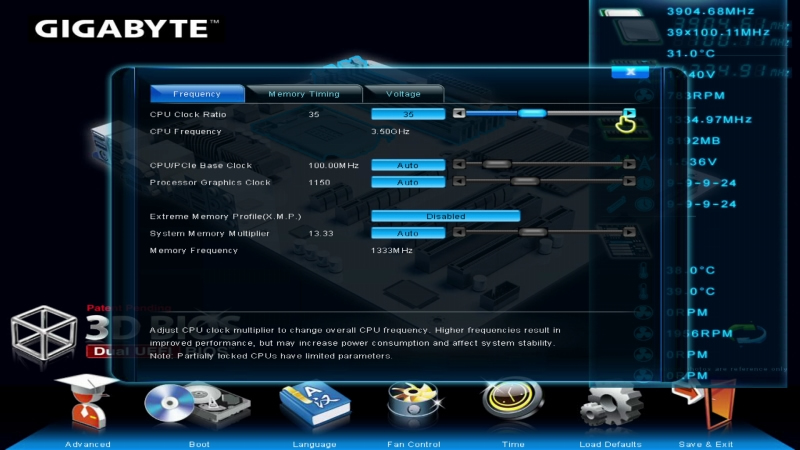800x450 pixels.
Task: Open the Language dictionary book icon
Action: (314, 404)
